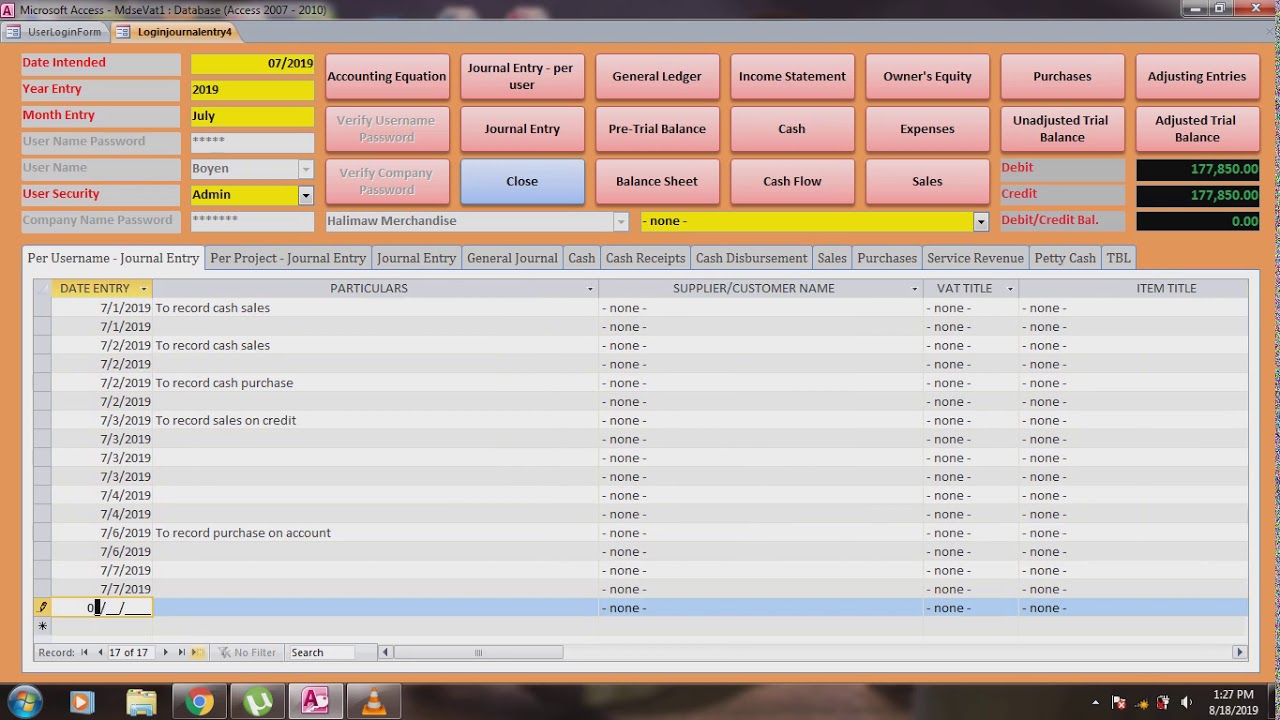
Task: Click current record number box 17 of 17
Action: tap(131, 653)
